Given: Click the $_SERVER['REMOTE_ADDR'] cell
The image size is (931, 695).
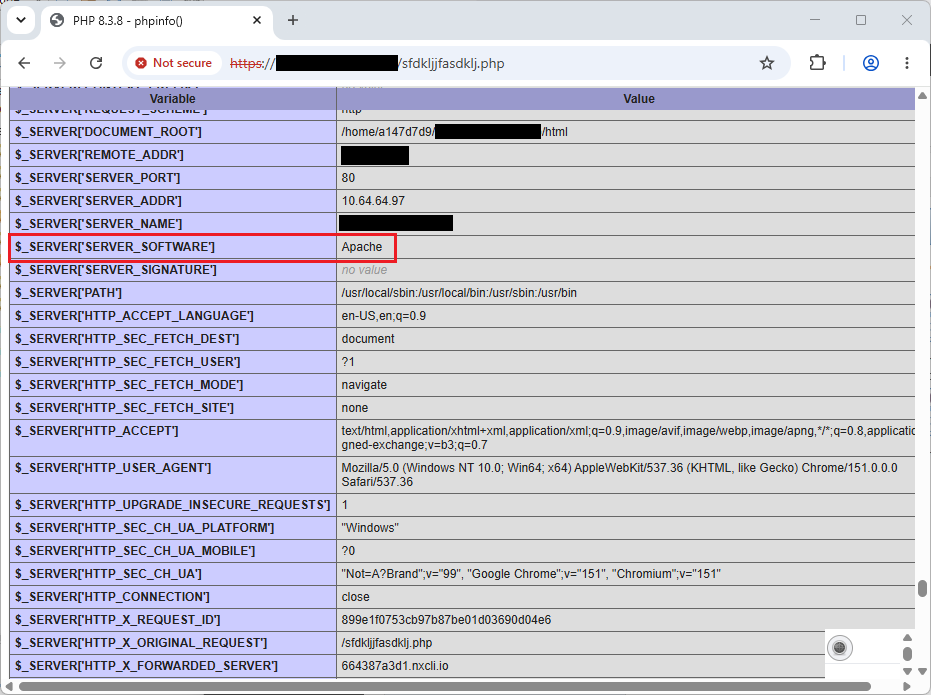Looking at the screenshot, I should tap(173, 155).
